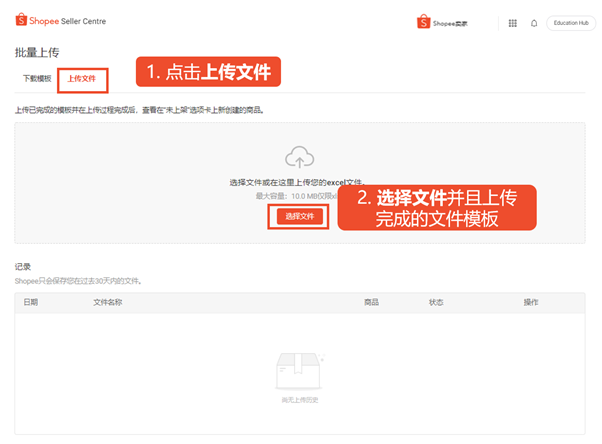The image size is (602, 444).
Task: Click the 文件名称 column header
Action: pyautogui.click(x=108, y=302)
